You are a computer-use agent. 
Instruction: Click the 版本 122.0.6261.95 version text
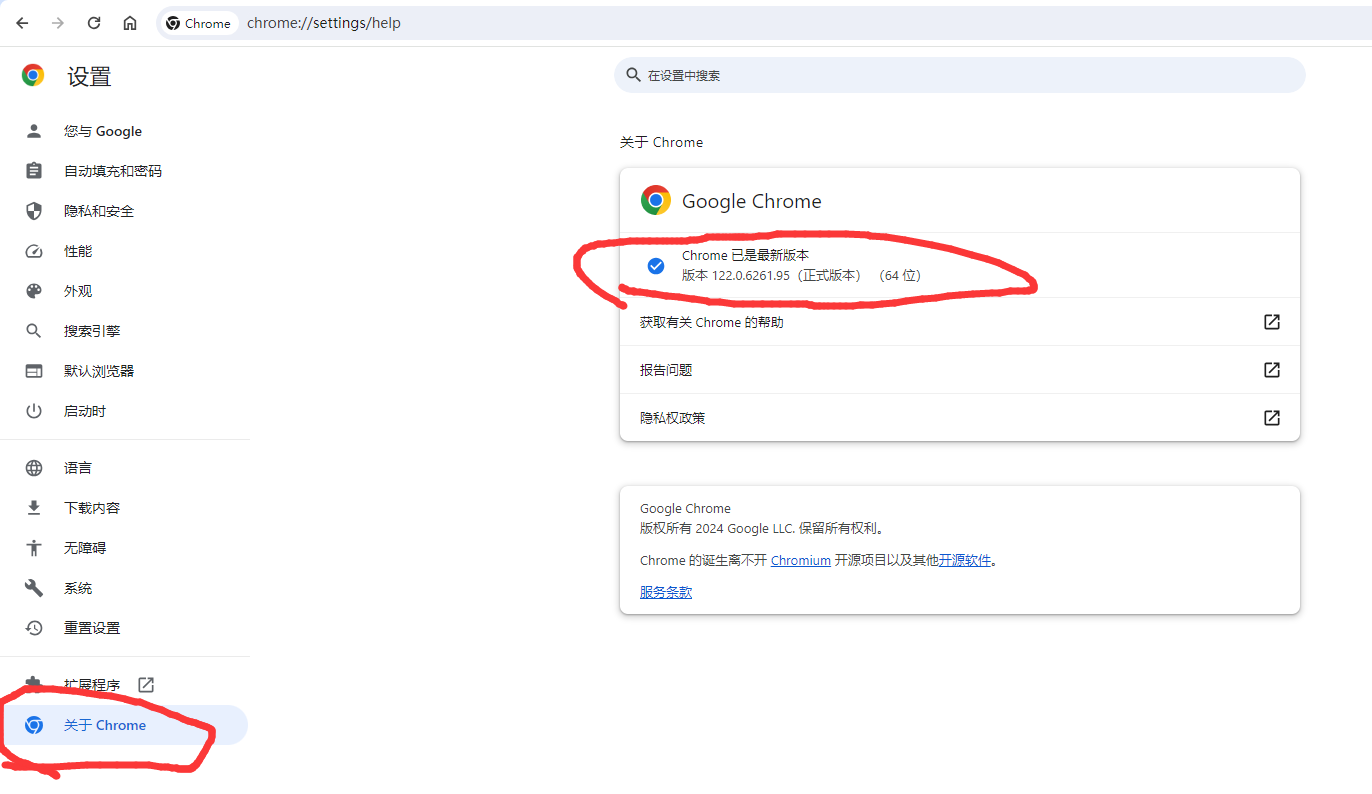tap(801, 275)
